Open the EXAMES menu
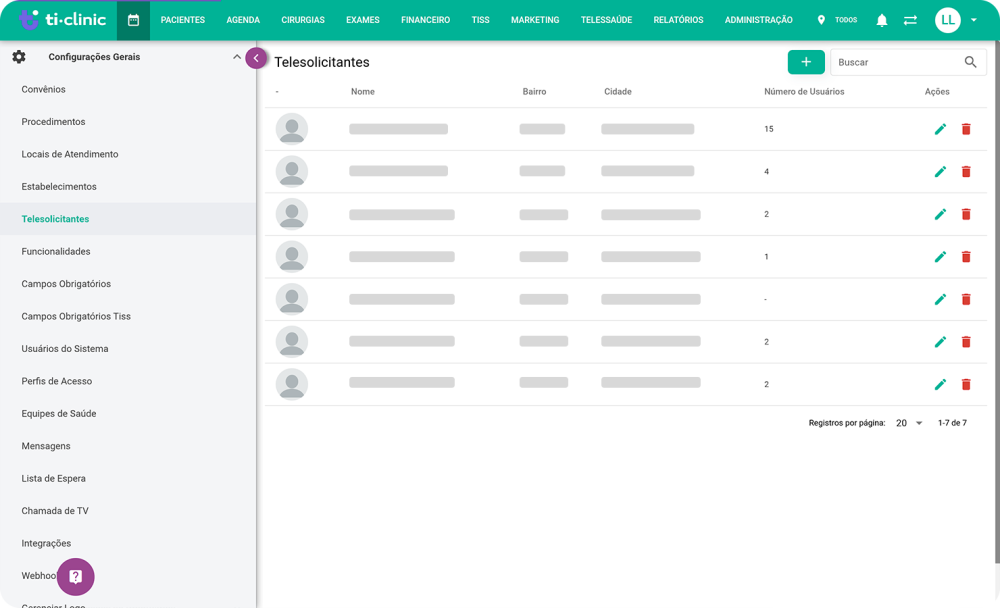Viewport: 1000px width, 608px height. pyautogui.click(x=363, y=20)
